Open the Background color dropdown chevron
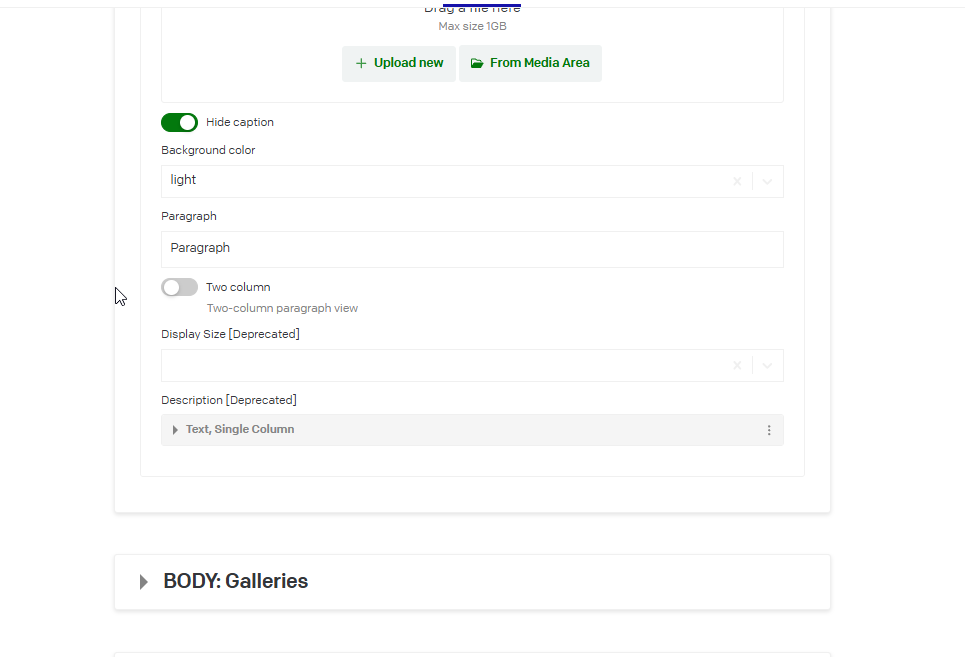The width and height of the screenshot is (965, 657). click(767, 182)
